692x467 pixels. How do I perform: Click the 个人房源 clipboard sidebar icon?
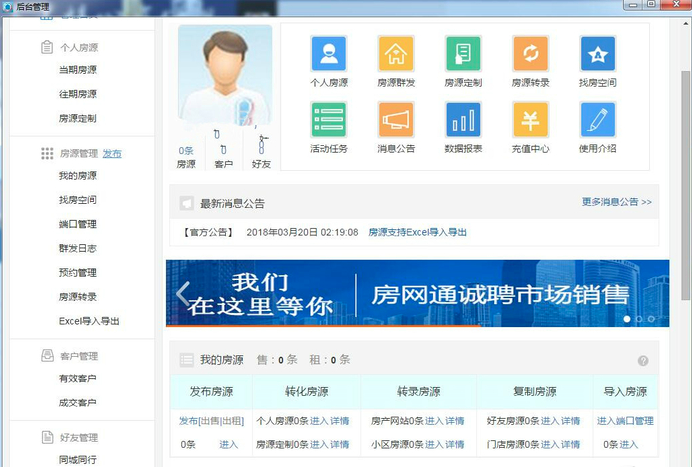[x=47, y=47]
